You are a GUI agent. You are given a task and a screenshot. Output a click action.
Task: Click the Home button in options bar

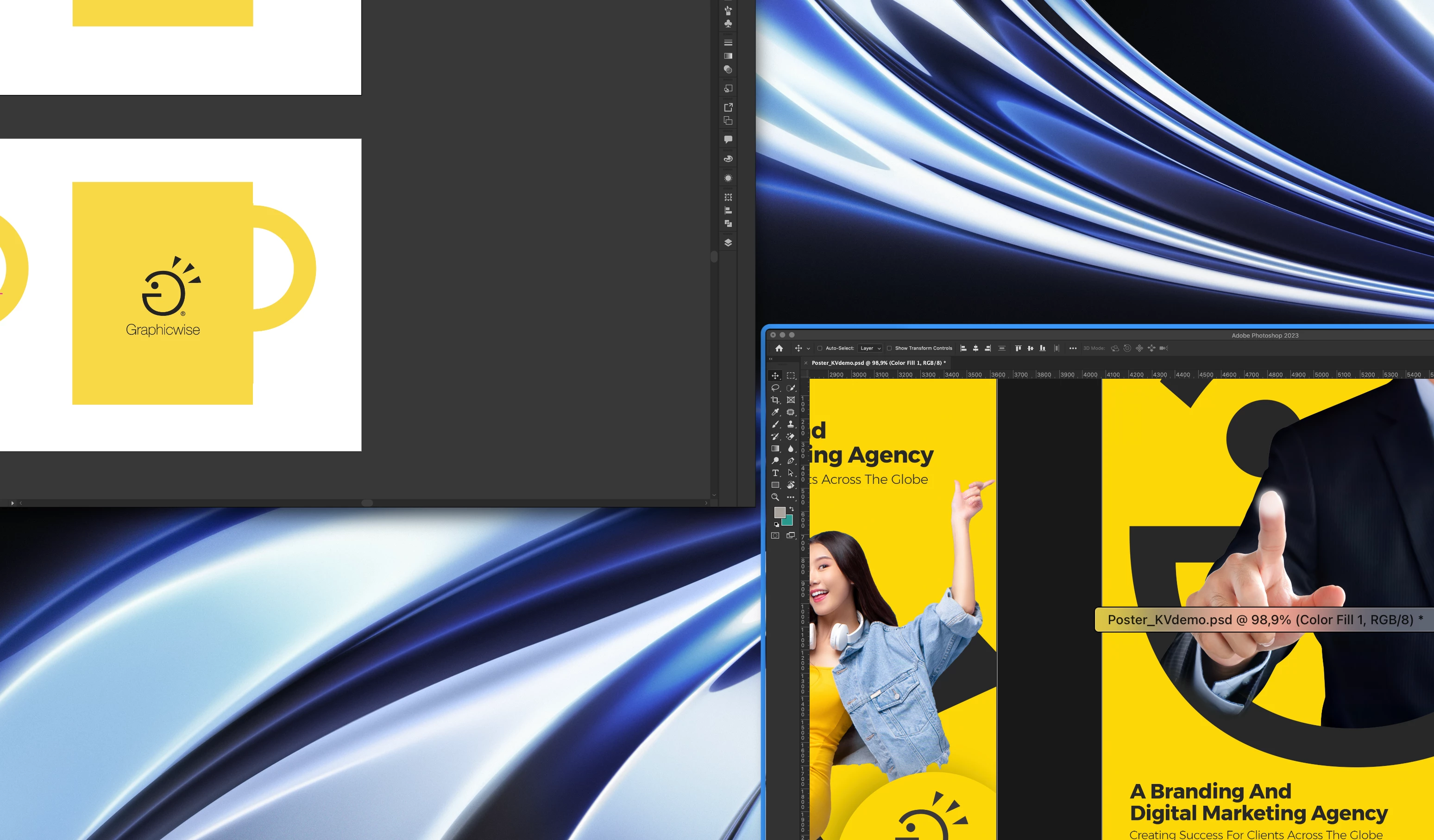pyautogui.click(x=779, y=348)
